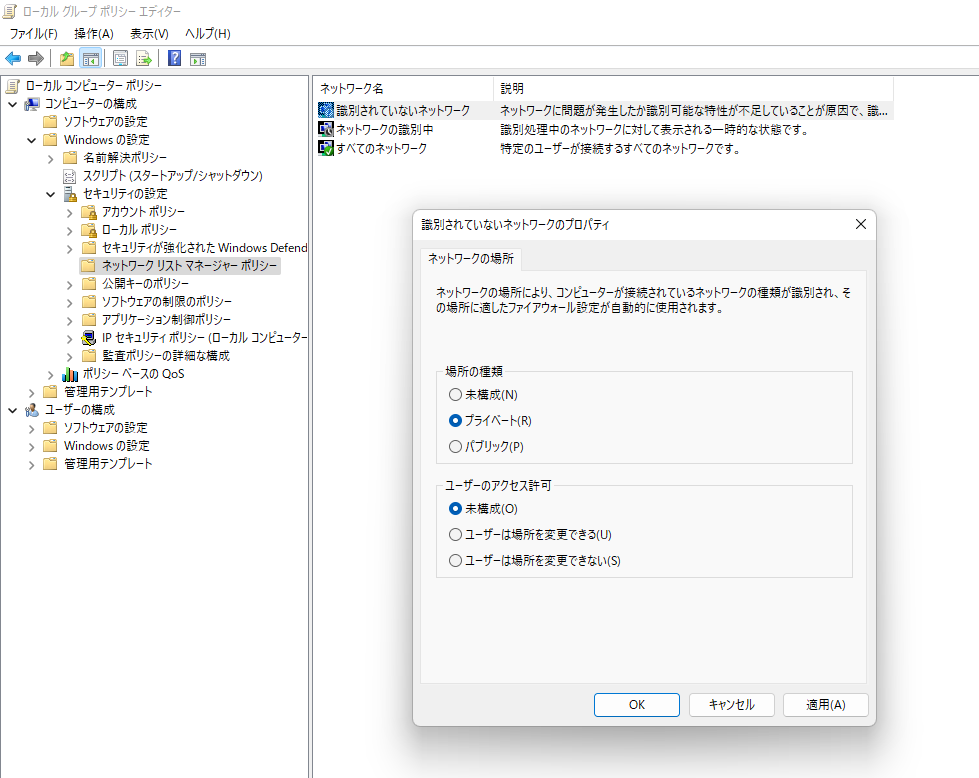This screenshot has width=979, height=778.
Task: Click the キャンセル button
Action: tap(732, 705)
